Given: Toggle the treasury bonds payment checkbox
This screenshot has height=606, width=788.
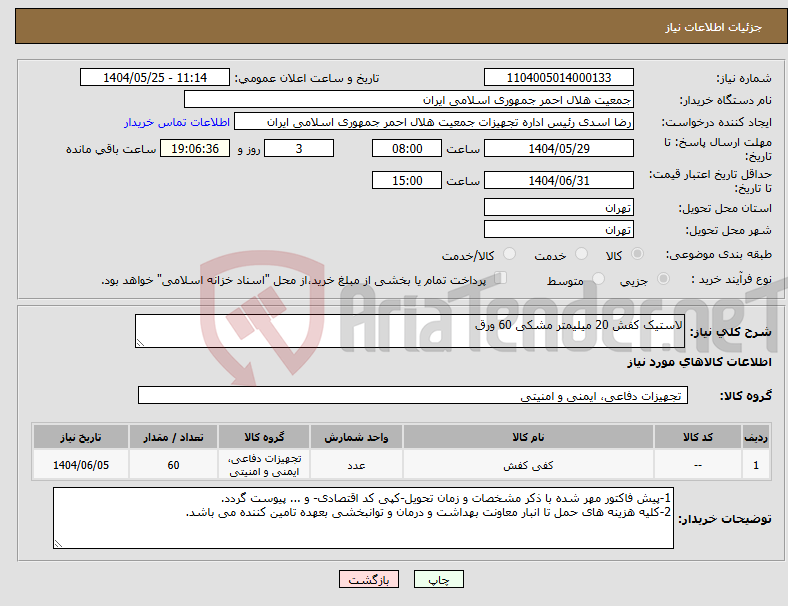Looking at the screenshot, I should tap(501, 278).
